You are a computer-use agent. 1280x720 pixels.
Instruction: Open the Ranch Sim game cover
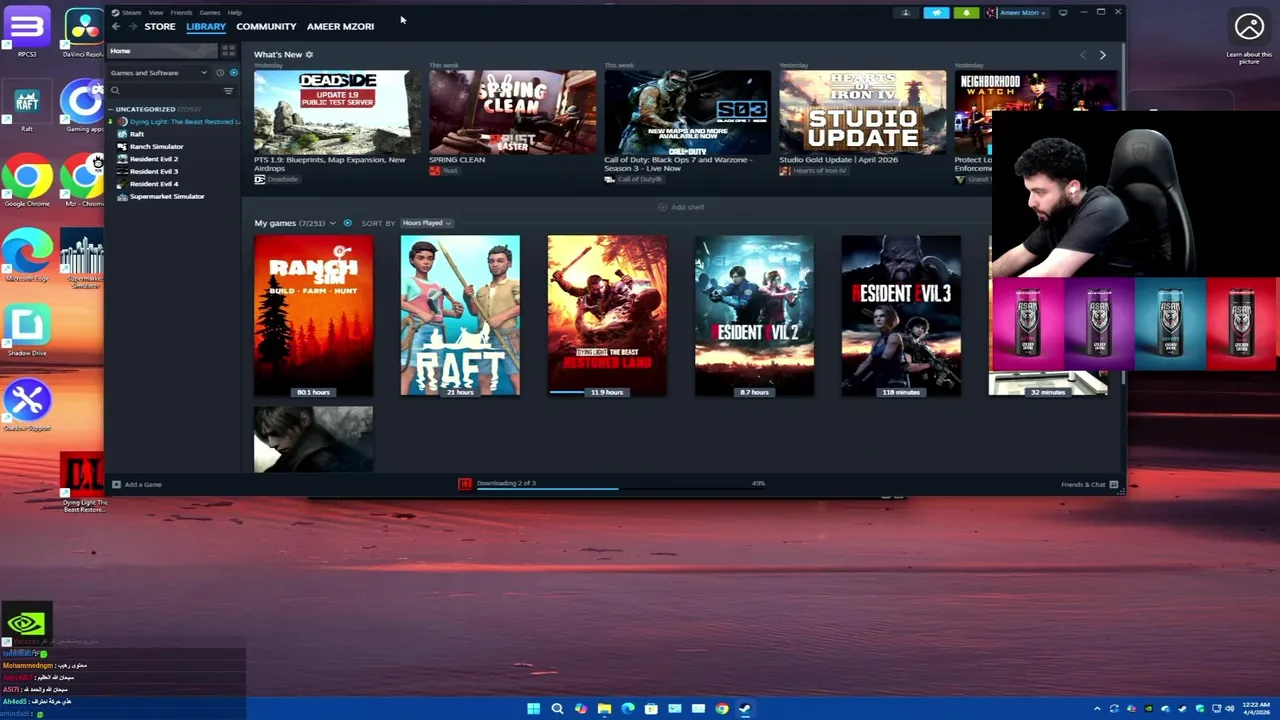[313, 316]
